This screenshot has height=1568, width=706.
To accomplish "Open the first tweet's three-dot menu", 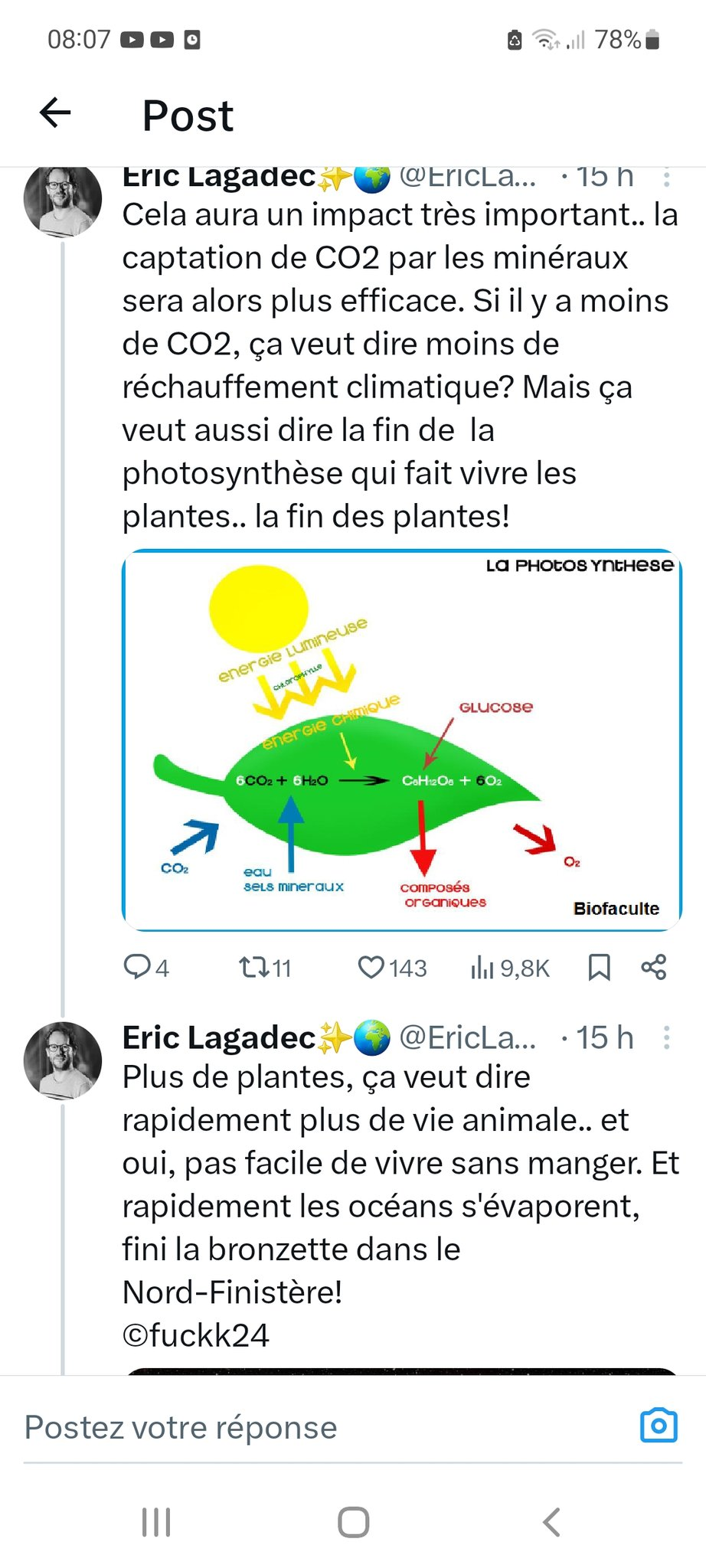I will (x=666, y=178).
